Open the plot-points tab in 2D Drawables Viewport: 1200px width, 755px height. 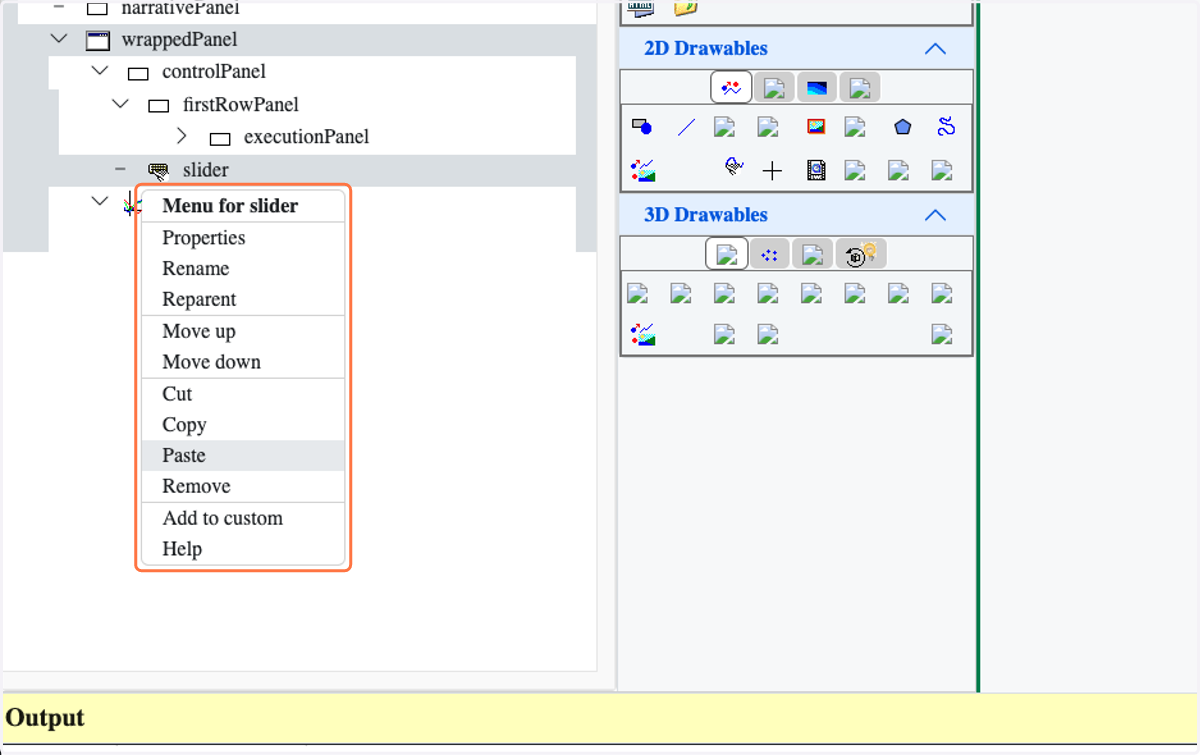coord(732,88)
